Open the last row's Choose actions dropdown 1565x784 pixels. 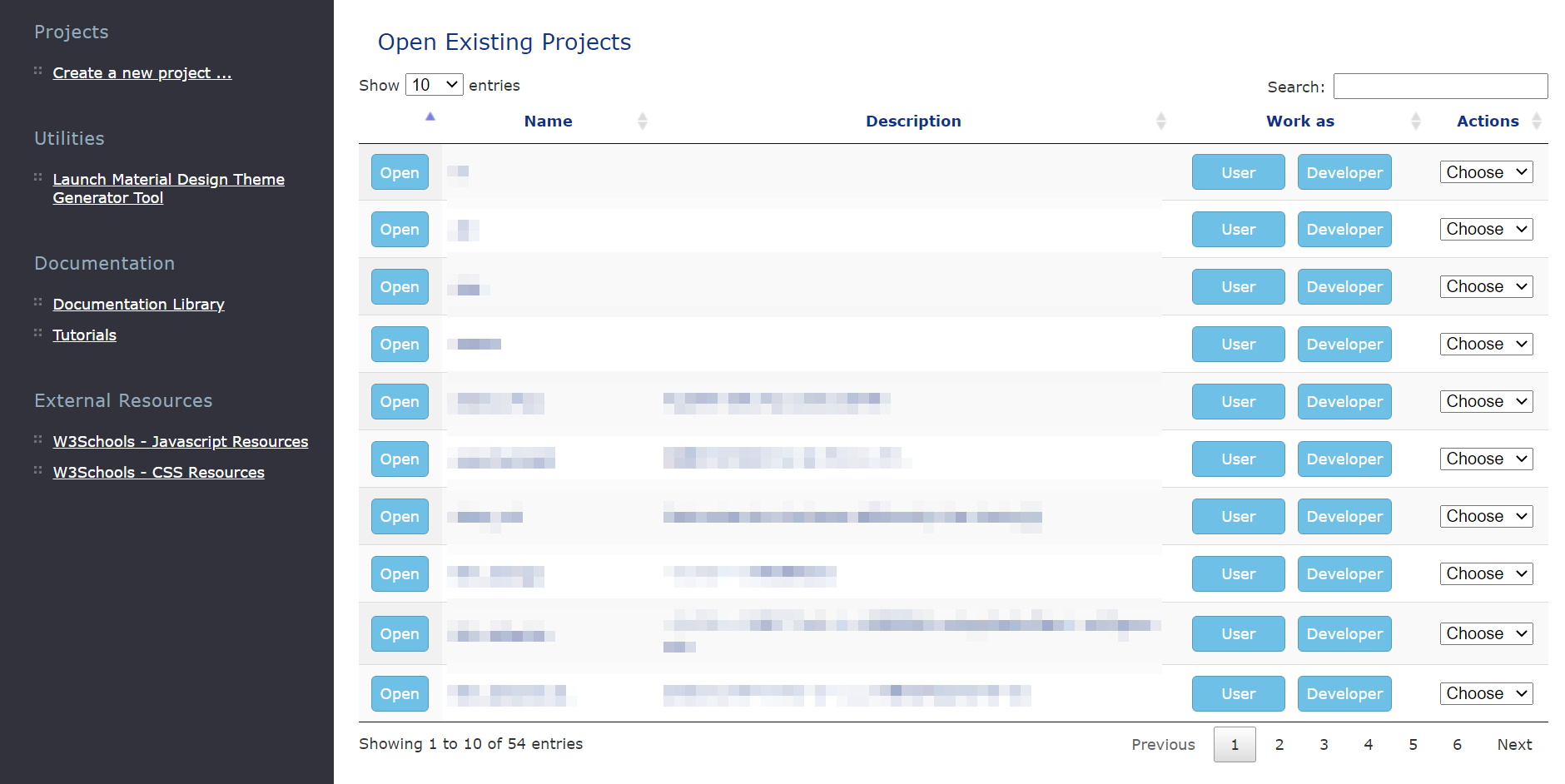pos(1486,693)
